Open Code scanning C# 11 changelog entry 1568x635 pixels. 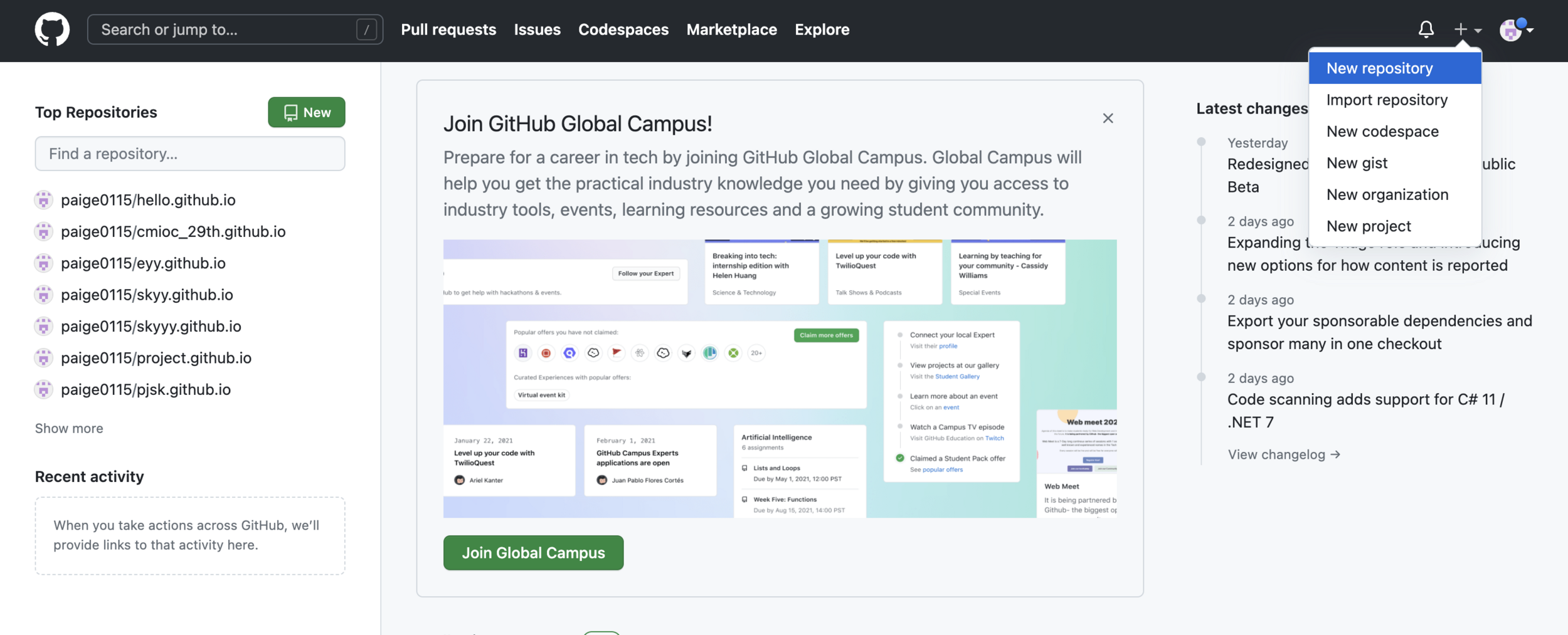1365,411
